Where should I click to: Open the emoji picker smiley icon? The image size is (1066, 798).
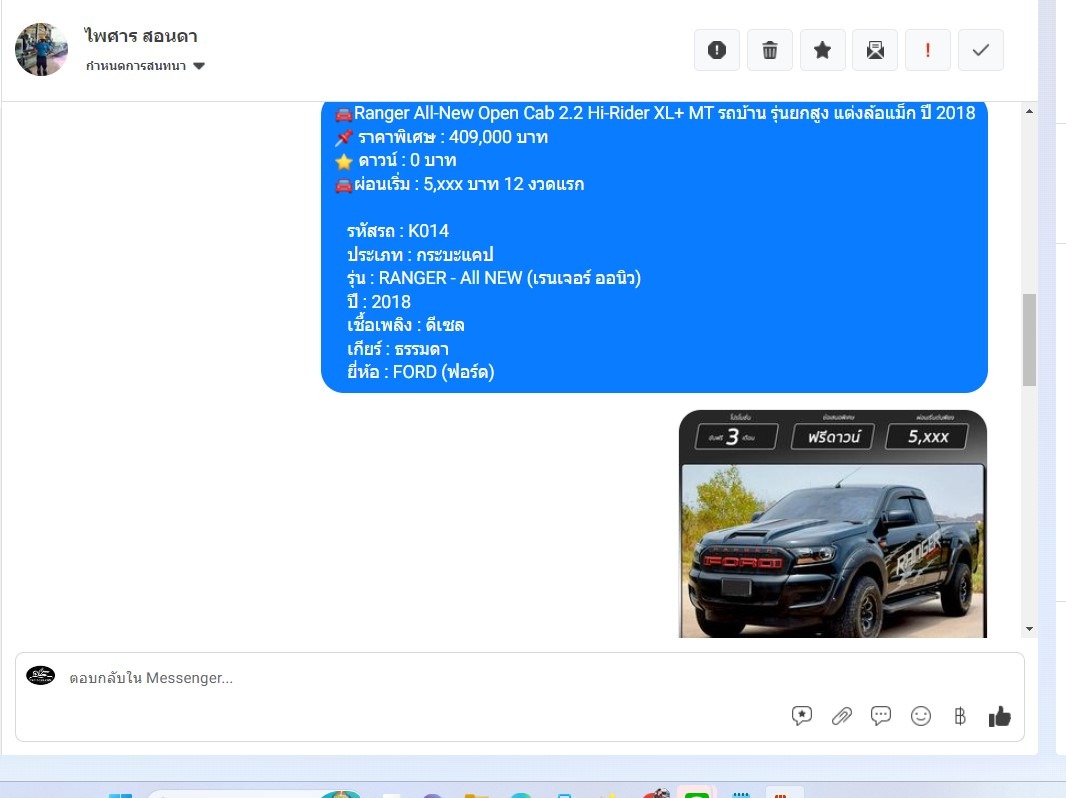click(x=921, y=716)
